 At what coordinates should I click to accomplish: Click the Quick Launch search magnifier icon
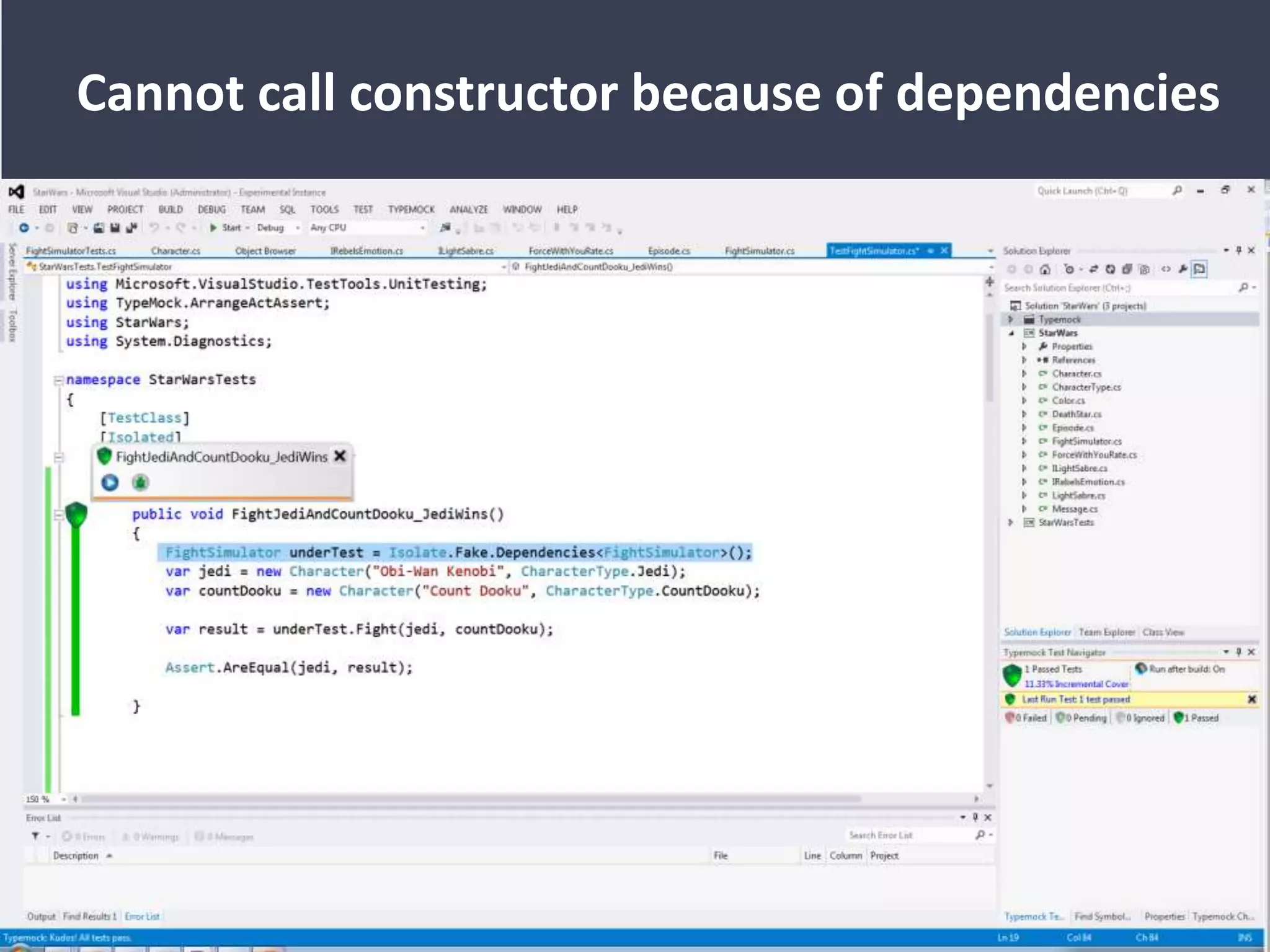(x=1177, y=190)
